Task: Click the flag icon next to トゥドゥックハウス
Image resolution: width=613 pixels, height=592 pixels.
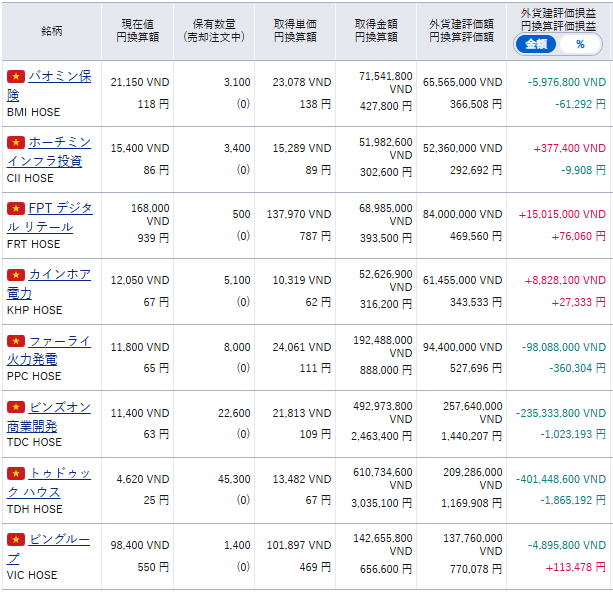Action: [15, 474]
